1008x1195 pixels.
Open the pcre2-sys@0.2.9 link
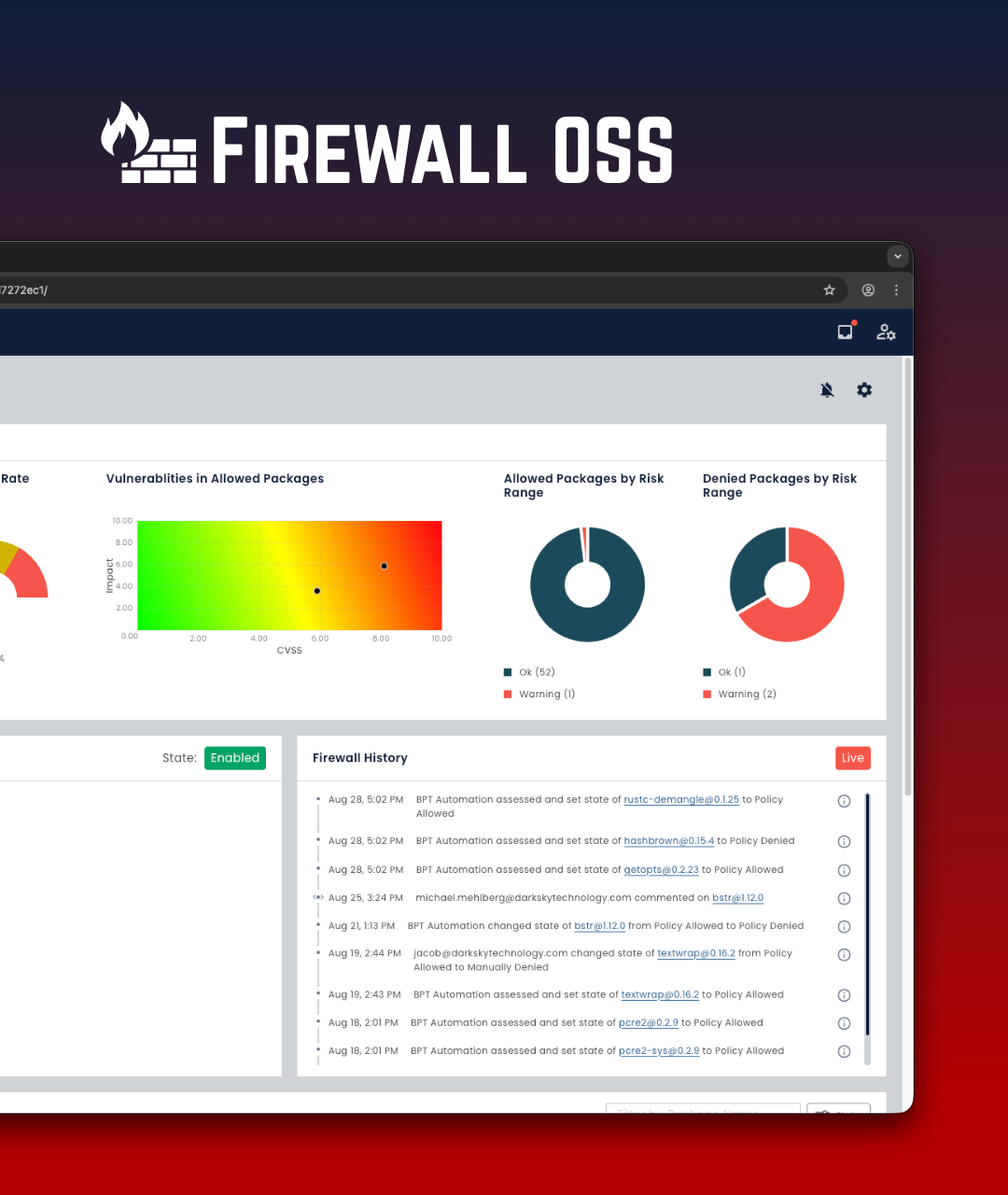tap(659, 1051)
